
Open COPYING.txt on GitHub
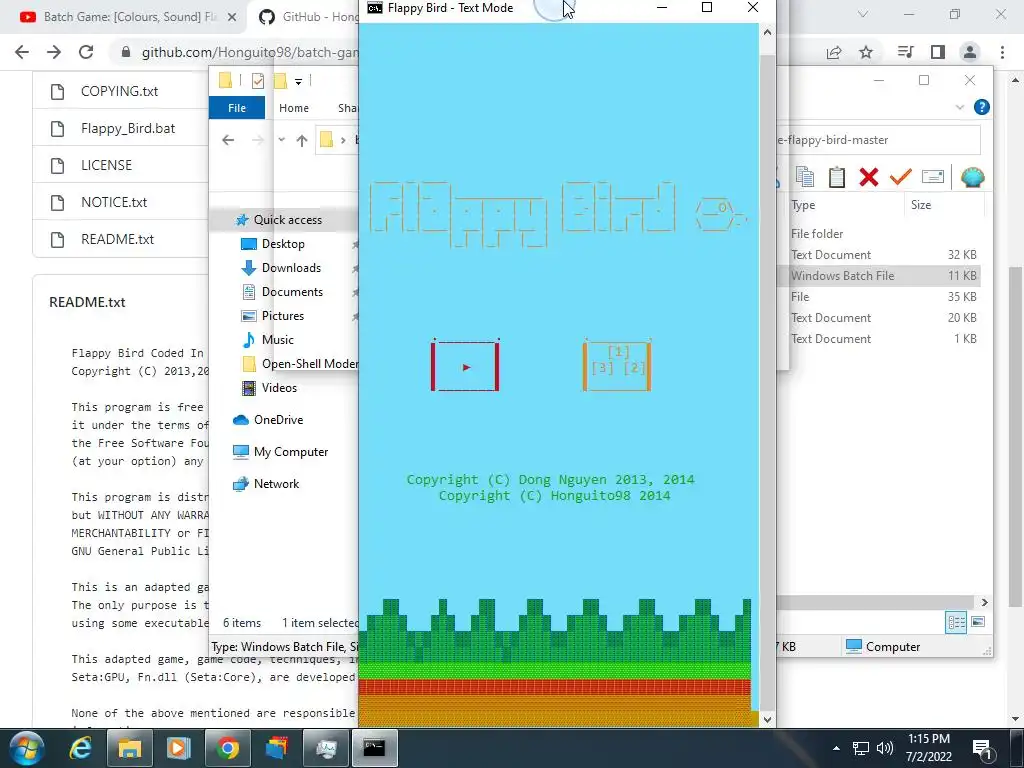tap(120, 91)
